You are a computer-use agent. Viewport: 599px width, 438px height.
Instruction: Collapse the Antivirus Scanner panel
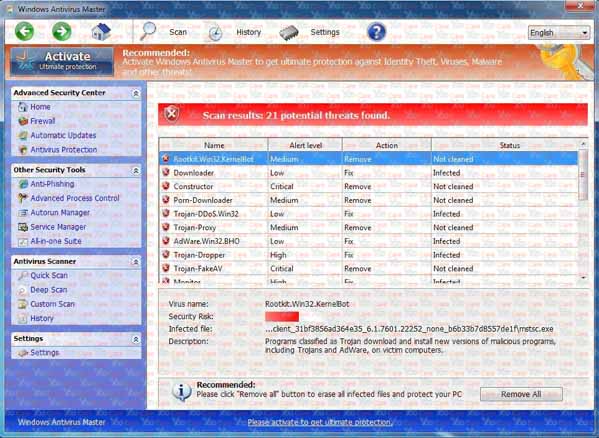135,262
